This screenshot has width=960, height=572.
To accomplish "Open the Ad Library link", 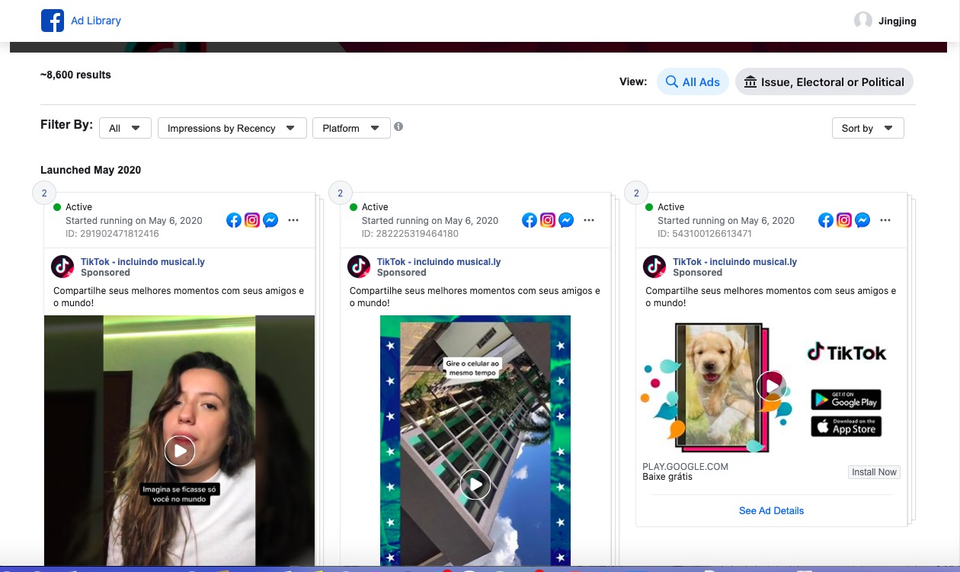I will coord(96,20).
